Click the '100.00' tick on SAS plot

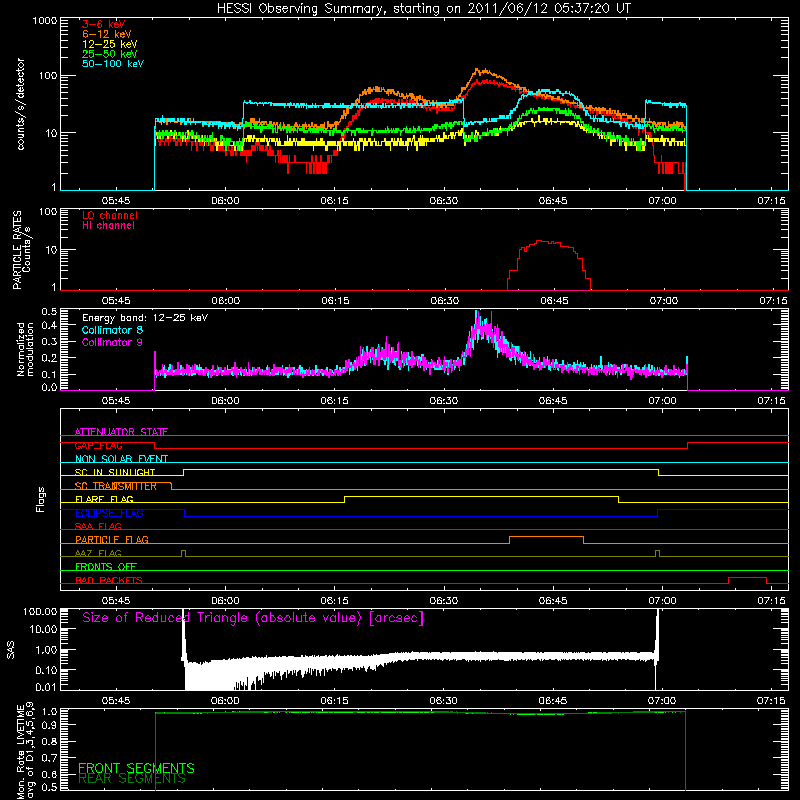pos(40,611)
